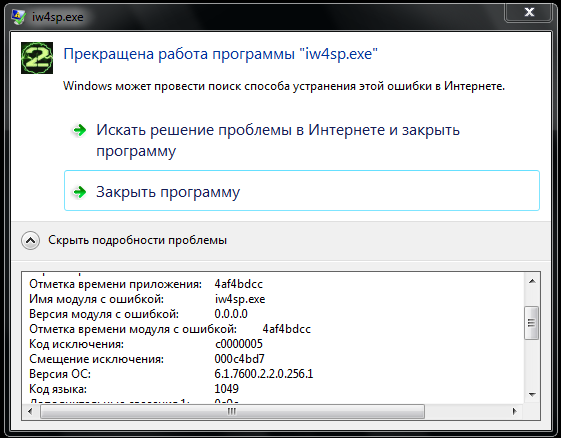This screenshot has height=438, width=561.
Task: Collapse details using the round chevron button
Action: tap(30, 240)
